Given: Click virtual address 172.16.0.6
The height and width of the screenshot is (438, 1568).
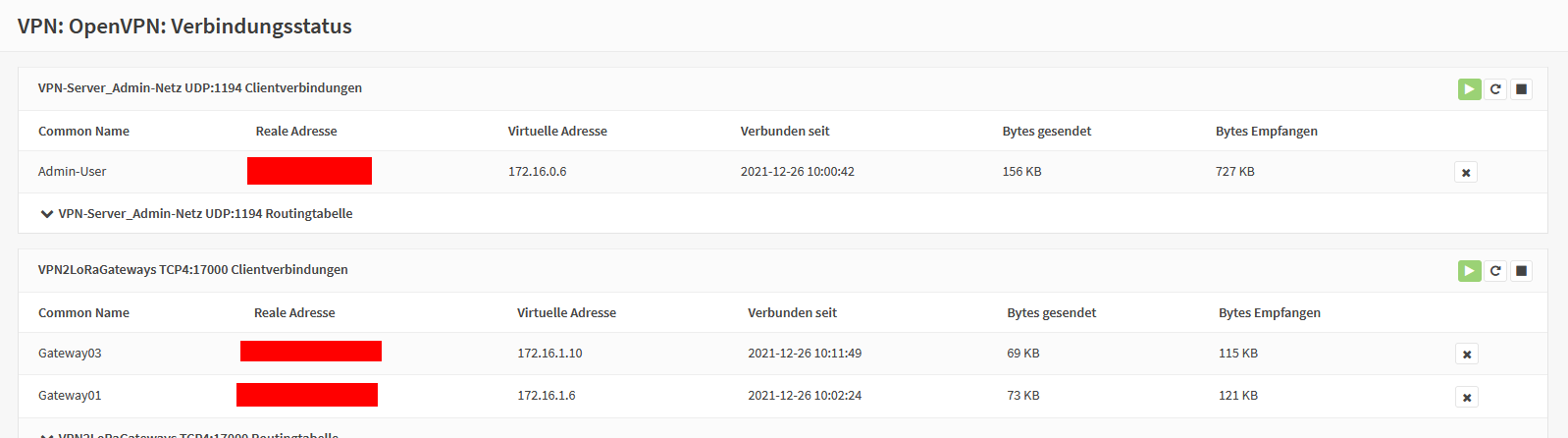Looking at the screenshot, I should tap(538, 172).
